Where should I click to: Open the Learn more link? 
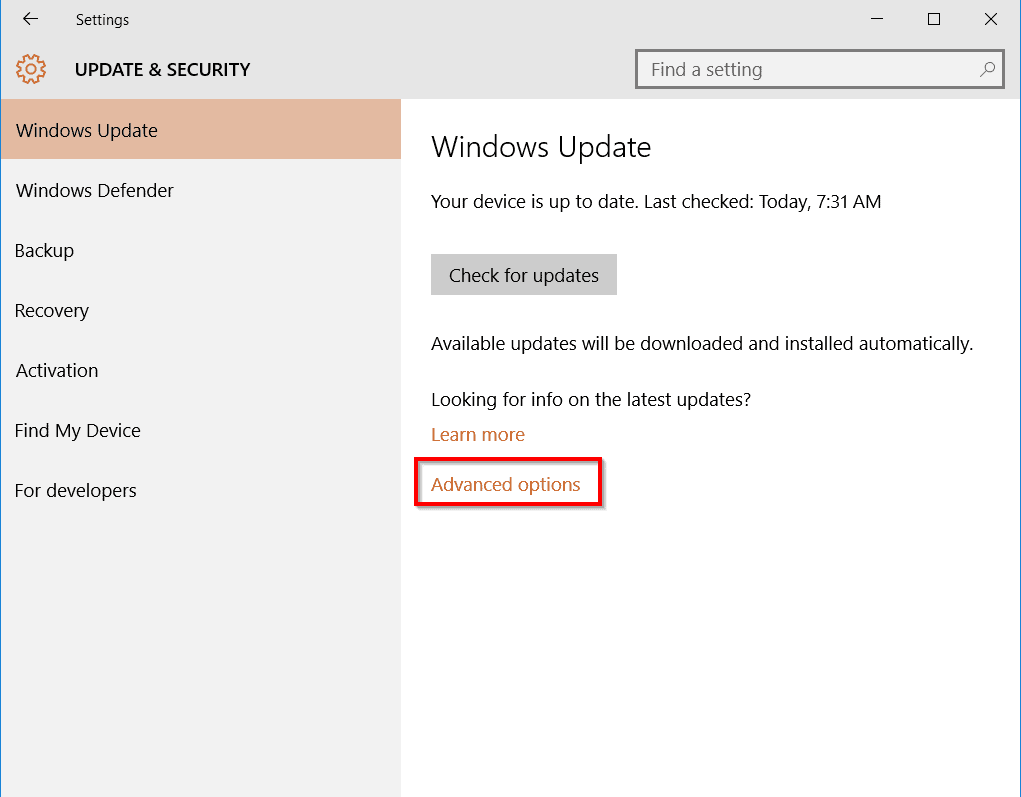point(477,434)
